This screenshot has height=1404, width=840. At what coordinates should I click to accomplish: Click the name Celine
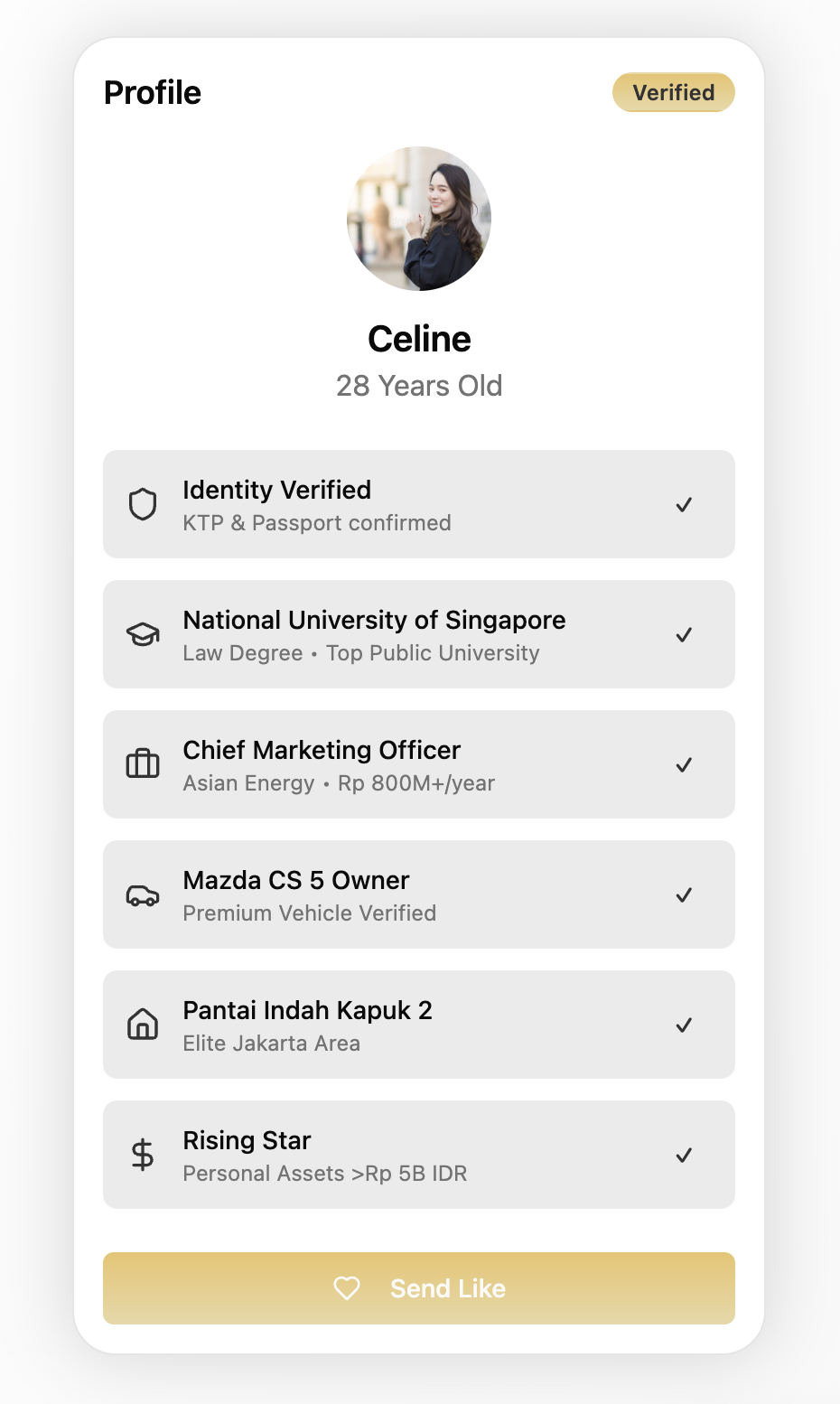pos(419,340)
